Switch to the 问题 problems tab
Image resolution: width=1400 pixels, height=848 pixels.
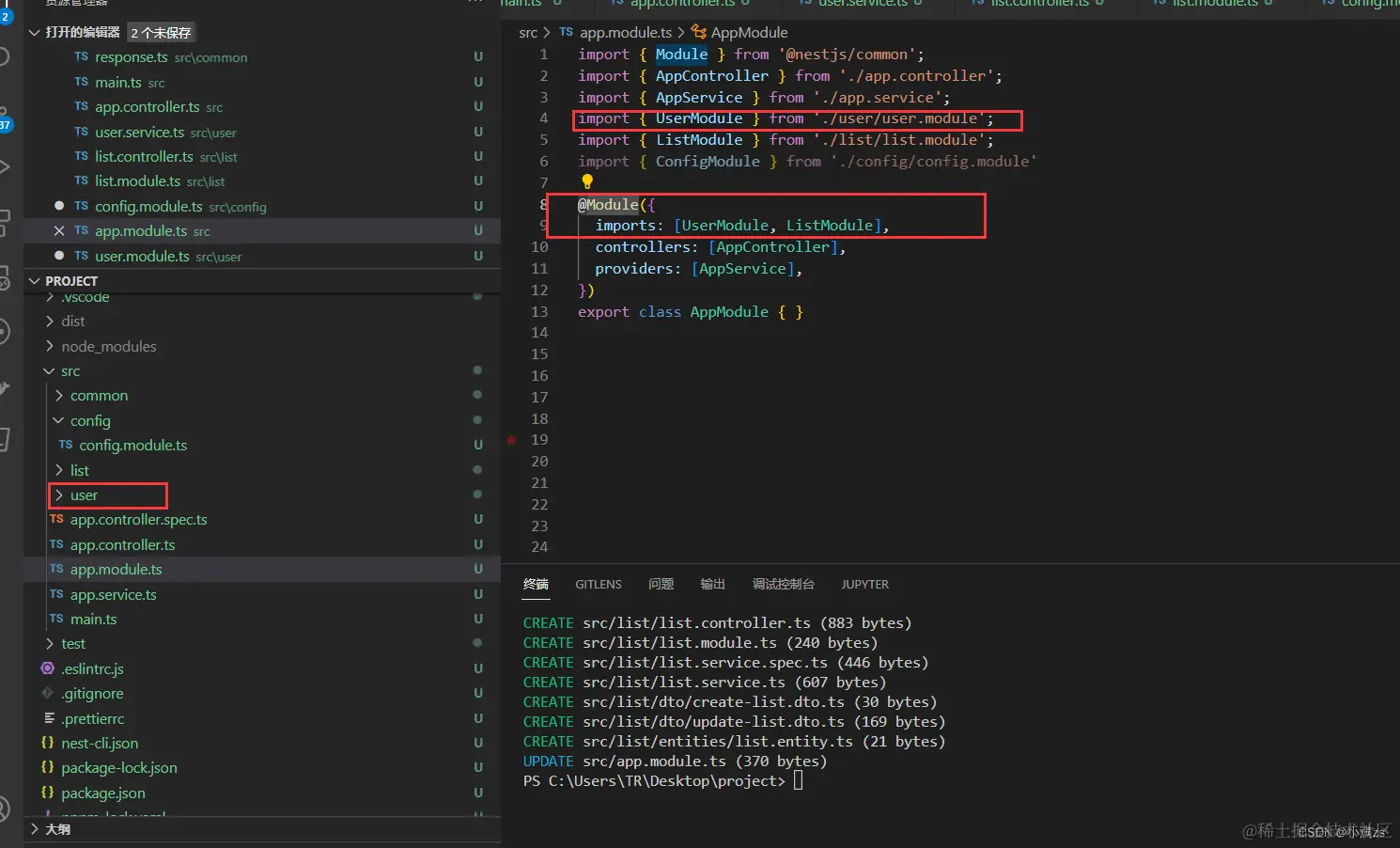click(x=661, y=584)
